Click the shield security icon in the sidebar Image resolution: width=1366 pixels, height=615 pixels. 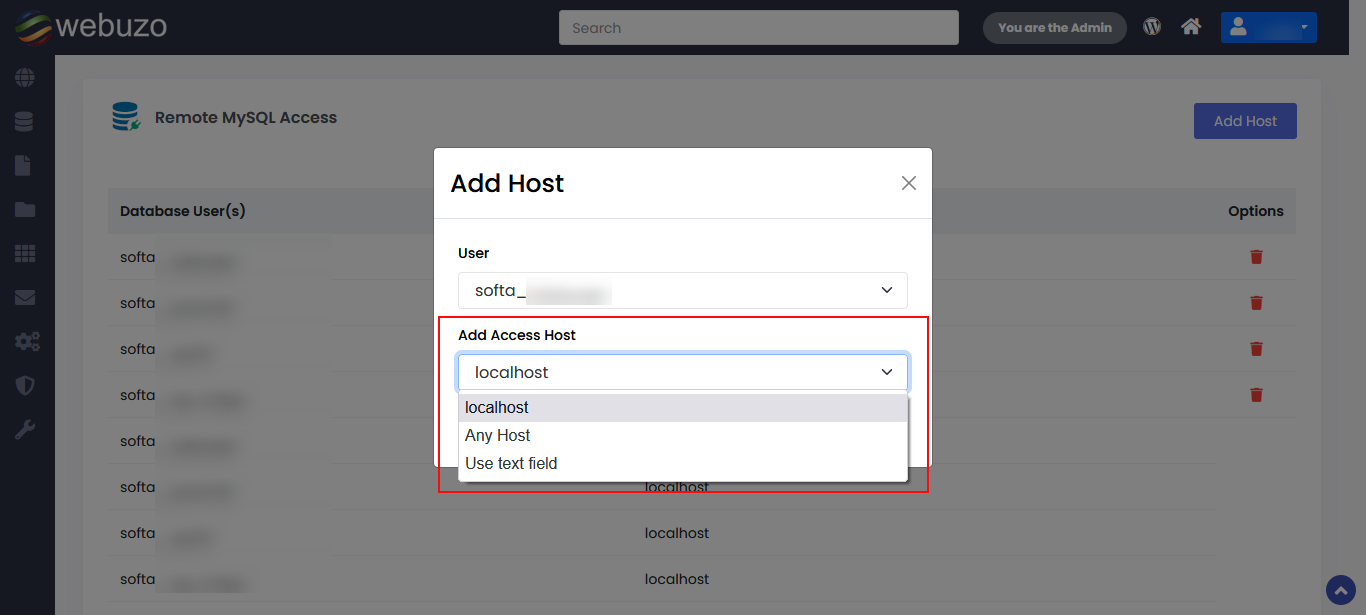click(x=24, y=386)
